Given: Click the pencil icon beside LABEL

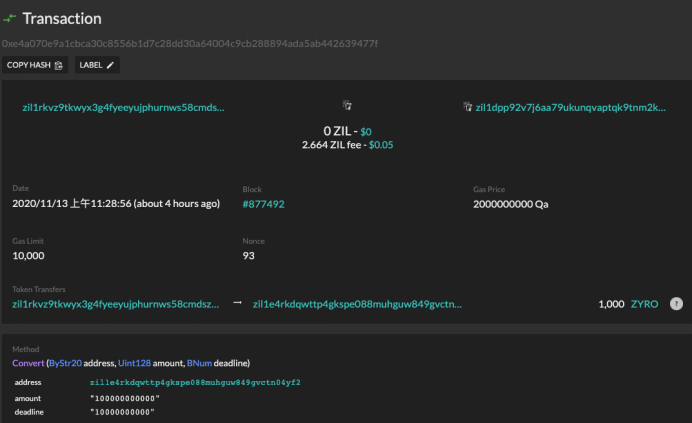Looking at the screenshot, I should pyautogui.click(x=110, y=65).
